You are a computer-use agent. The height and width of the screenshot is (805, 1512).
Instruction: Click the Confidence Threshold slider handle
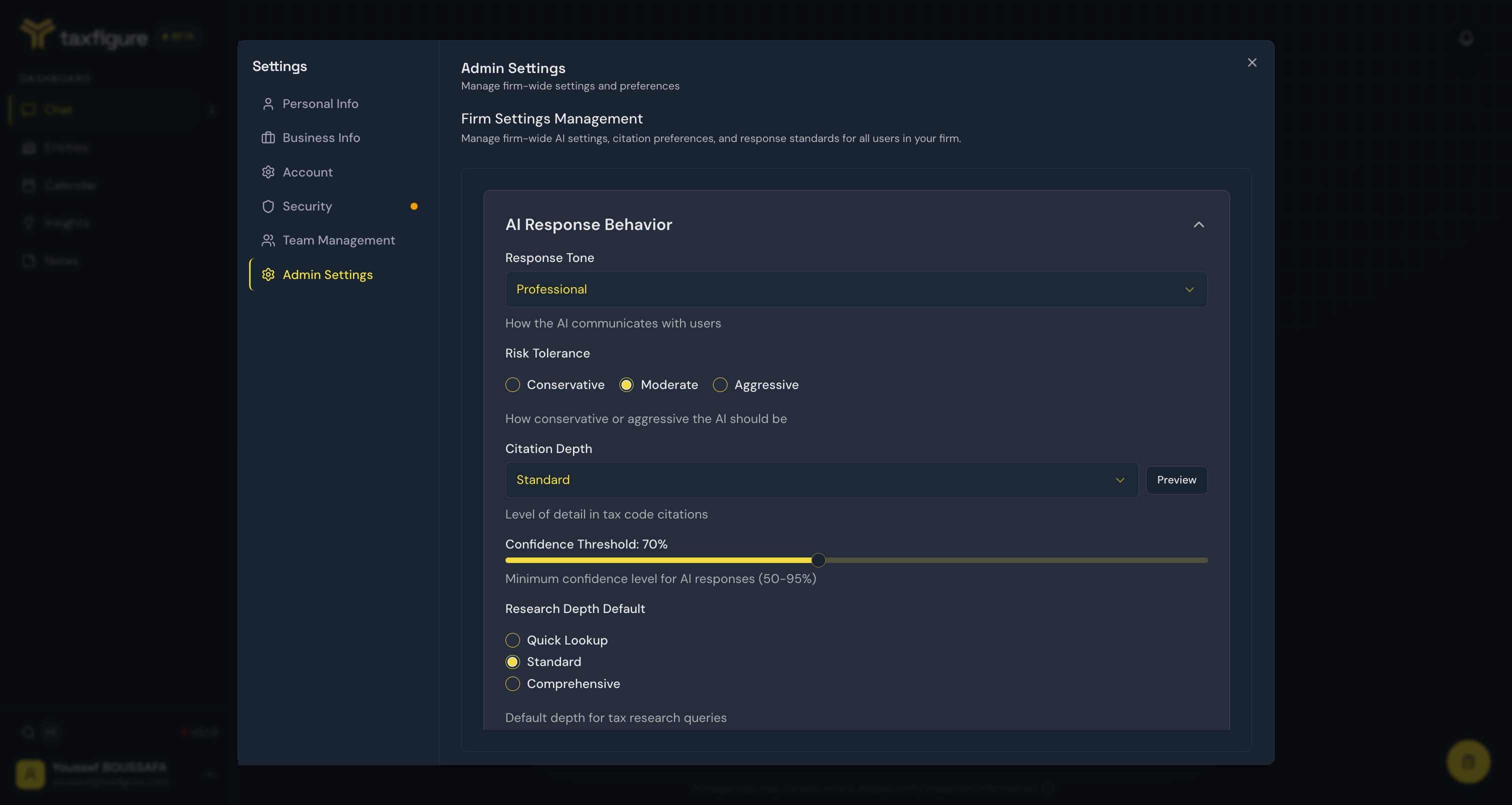coord(818,560)
